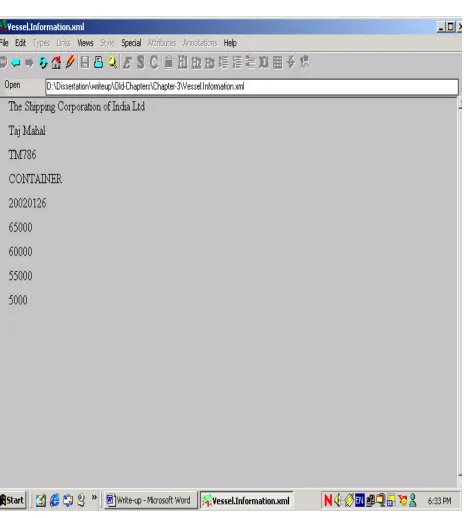Go back using the blue back arrow

(16, 63)
